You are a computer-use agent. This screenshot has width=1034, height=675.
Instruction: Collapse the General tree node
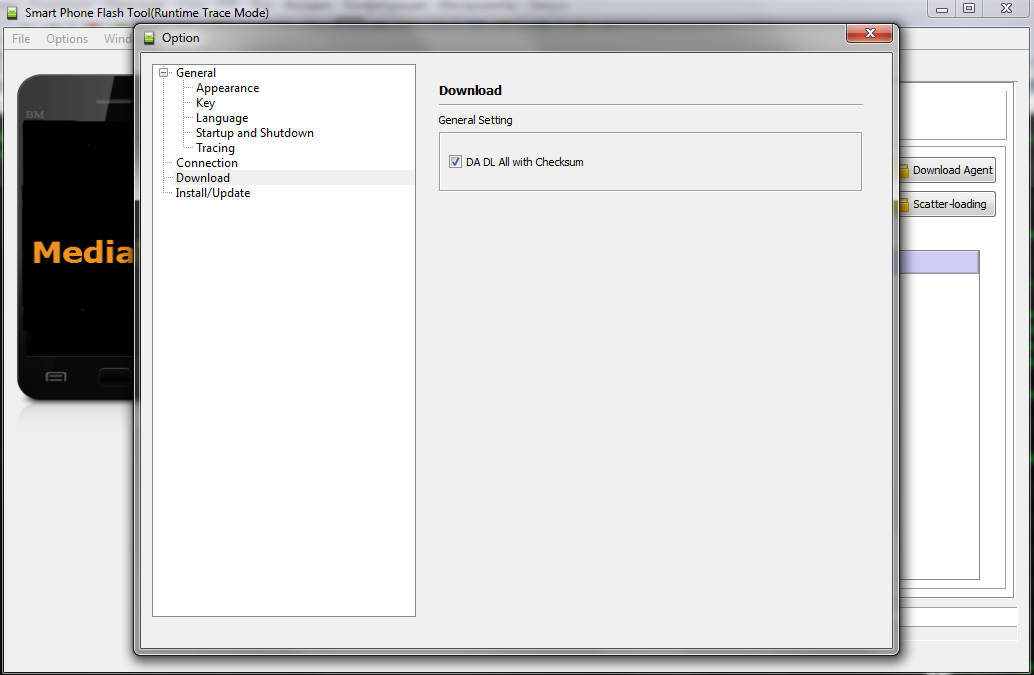[164, 73]
